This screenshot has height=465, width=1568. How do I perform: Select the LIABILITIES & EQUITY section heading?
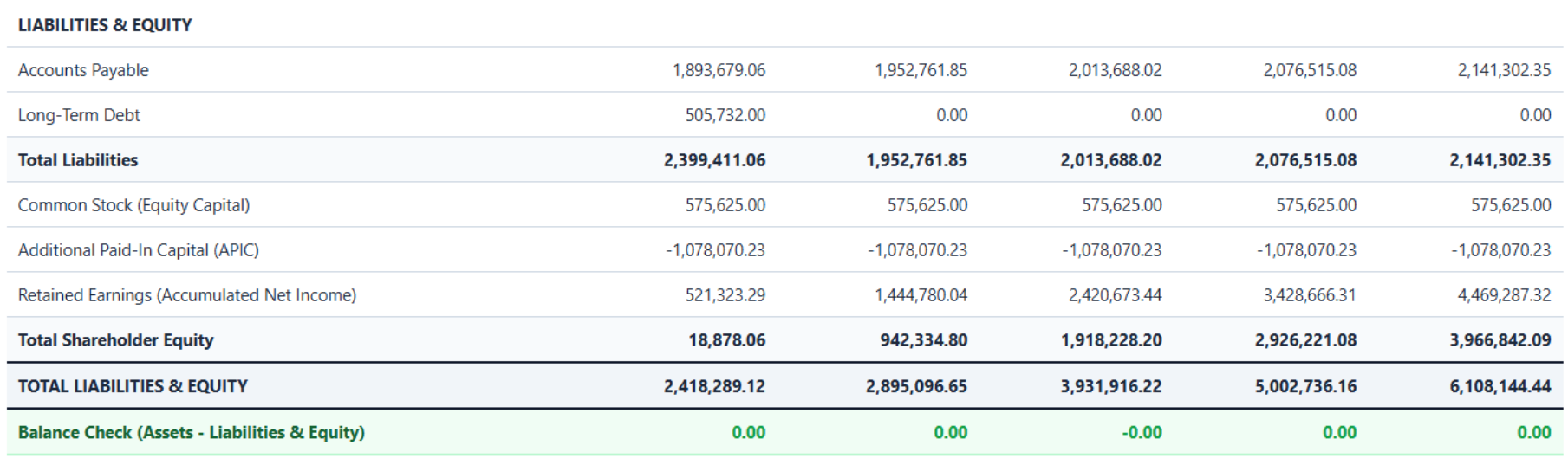(x=105, y=25)
